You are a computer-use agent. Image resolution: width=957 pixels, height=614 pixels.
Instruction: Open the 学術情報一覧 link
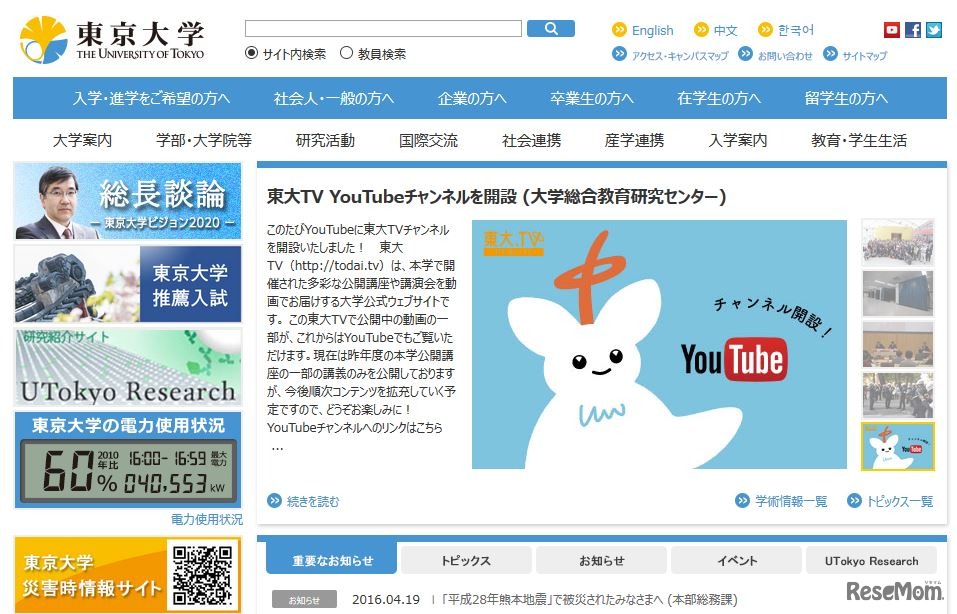(x=791, y=501)
